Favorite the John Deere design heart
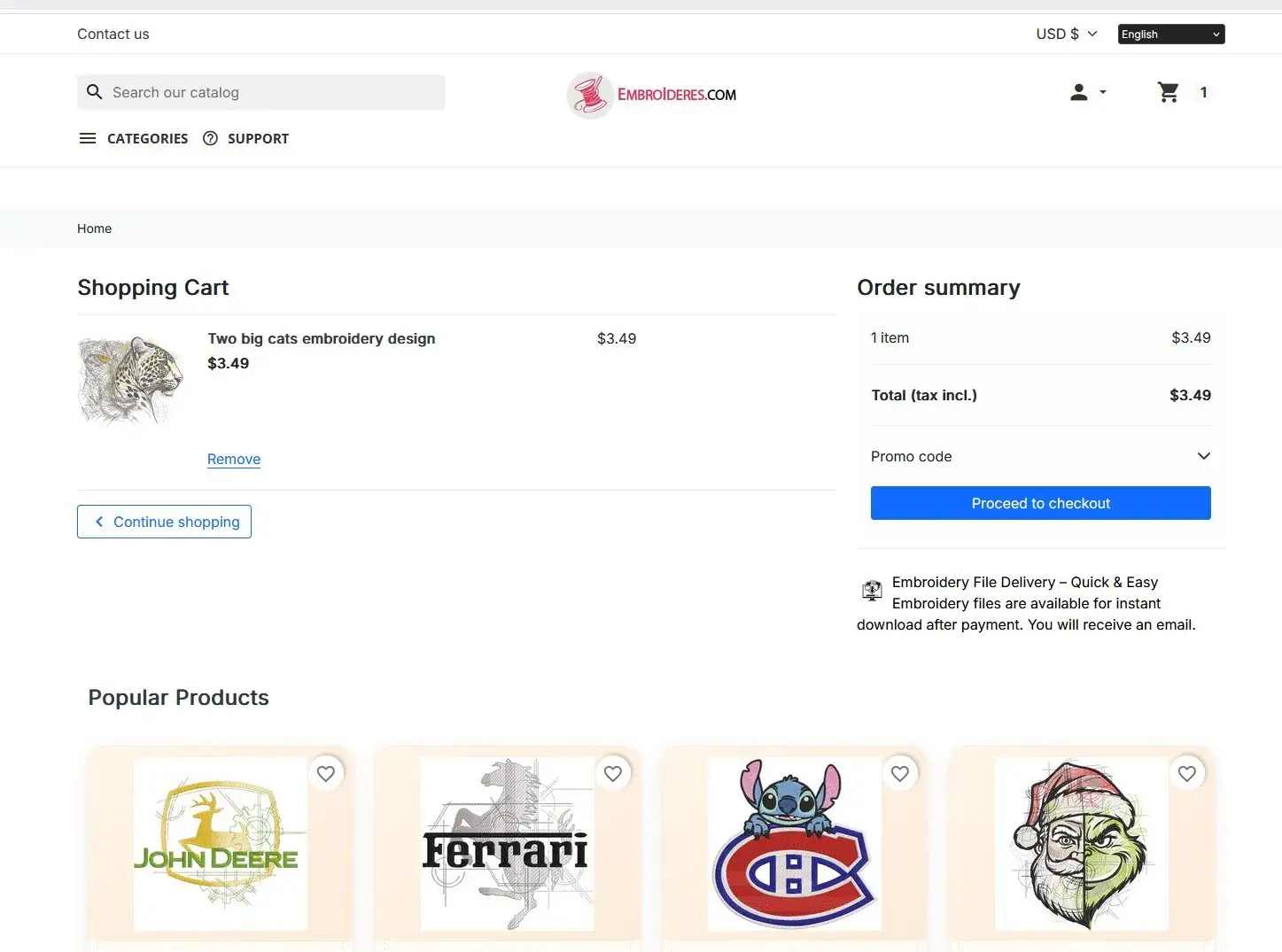1282x952 pixels. coord(326,773)
